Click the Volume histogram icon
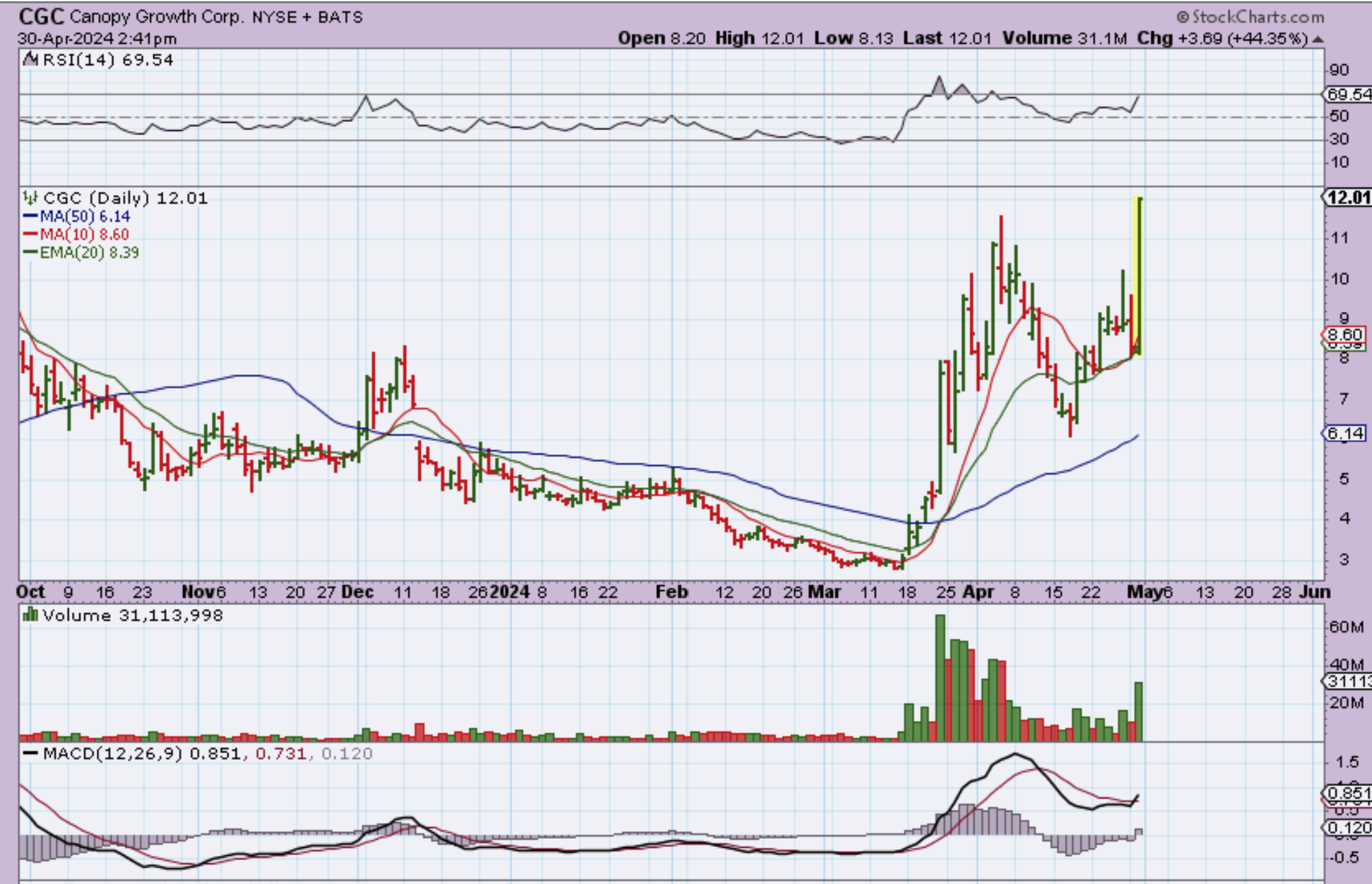The image size is (1372, 884). click(x=30, y=615)
